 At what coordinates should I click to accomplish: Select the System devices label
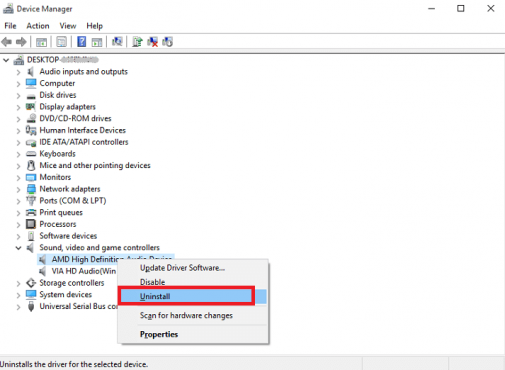[65, 295]
